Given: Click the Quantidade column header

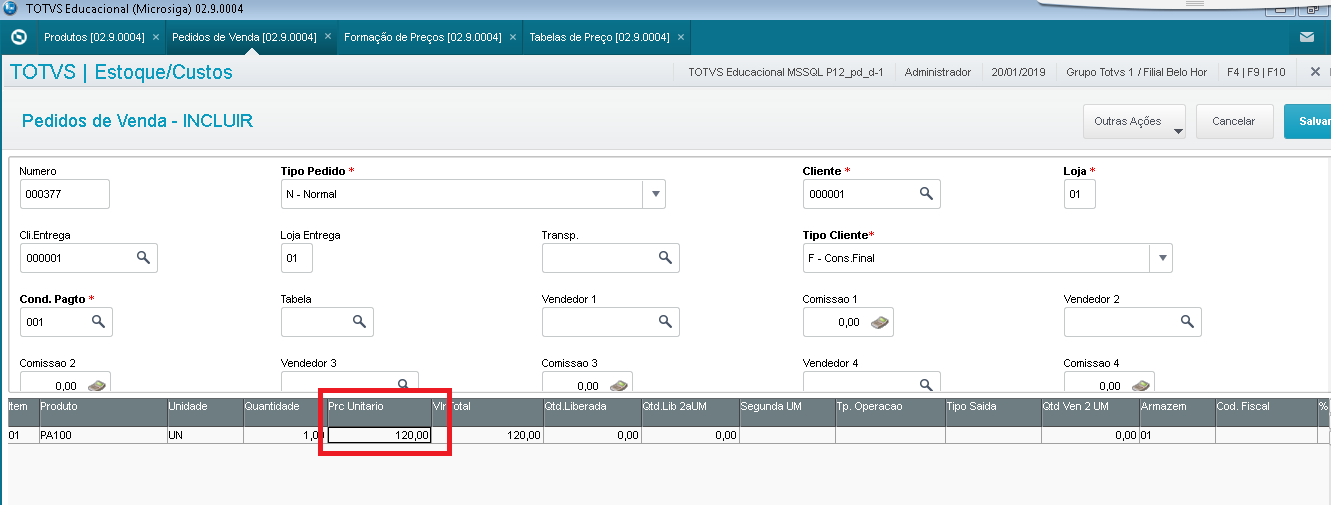Looking at the screenshot, I should [x=284, y=412].
